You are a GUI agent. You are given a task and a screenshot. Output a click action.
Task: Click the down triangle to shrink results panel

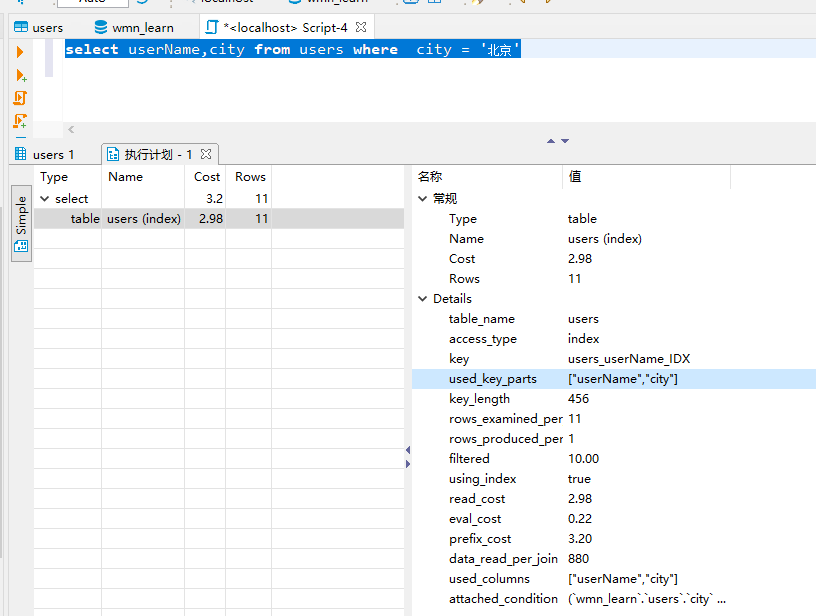(x=565, y=141)
